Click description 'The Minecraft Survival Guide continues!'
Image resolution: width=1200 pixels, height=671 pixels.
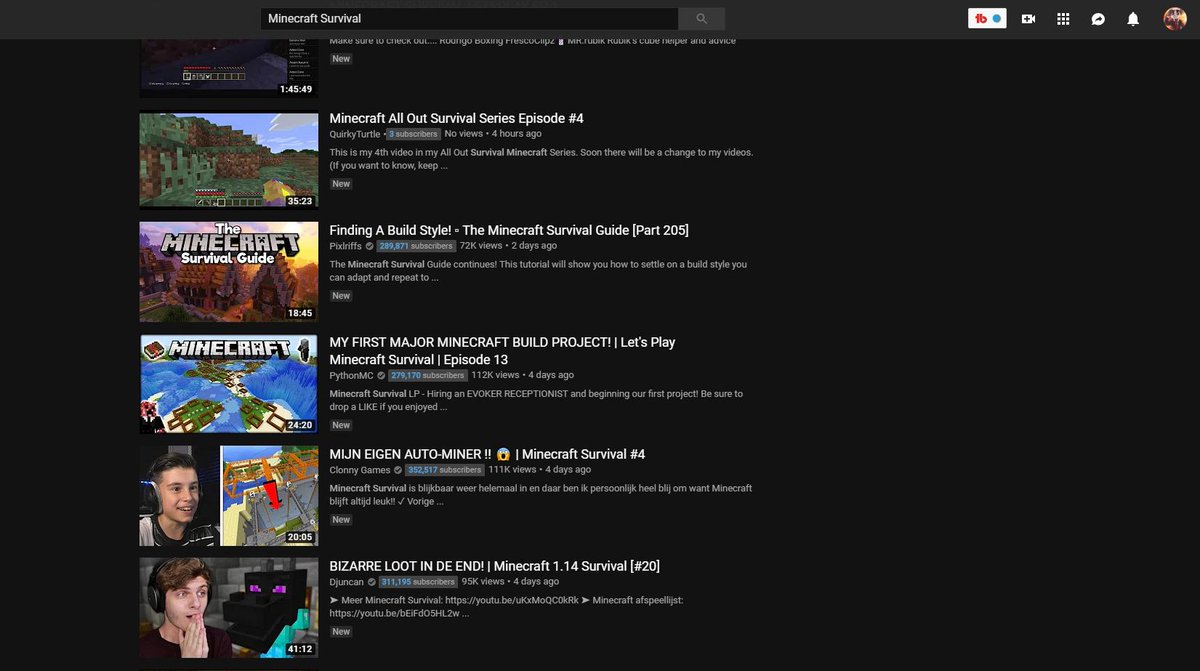(538, 271)
